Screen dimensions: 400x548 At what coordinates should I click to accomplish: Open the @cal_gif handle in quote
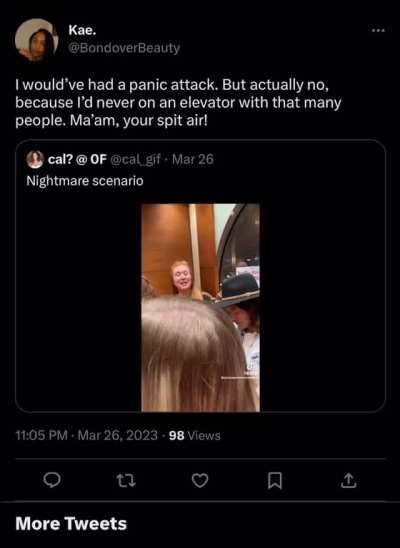coord(136,160)
